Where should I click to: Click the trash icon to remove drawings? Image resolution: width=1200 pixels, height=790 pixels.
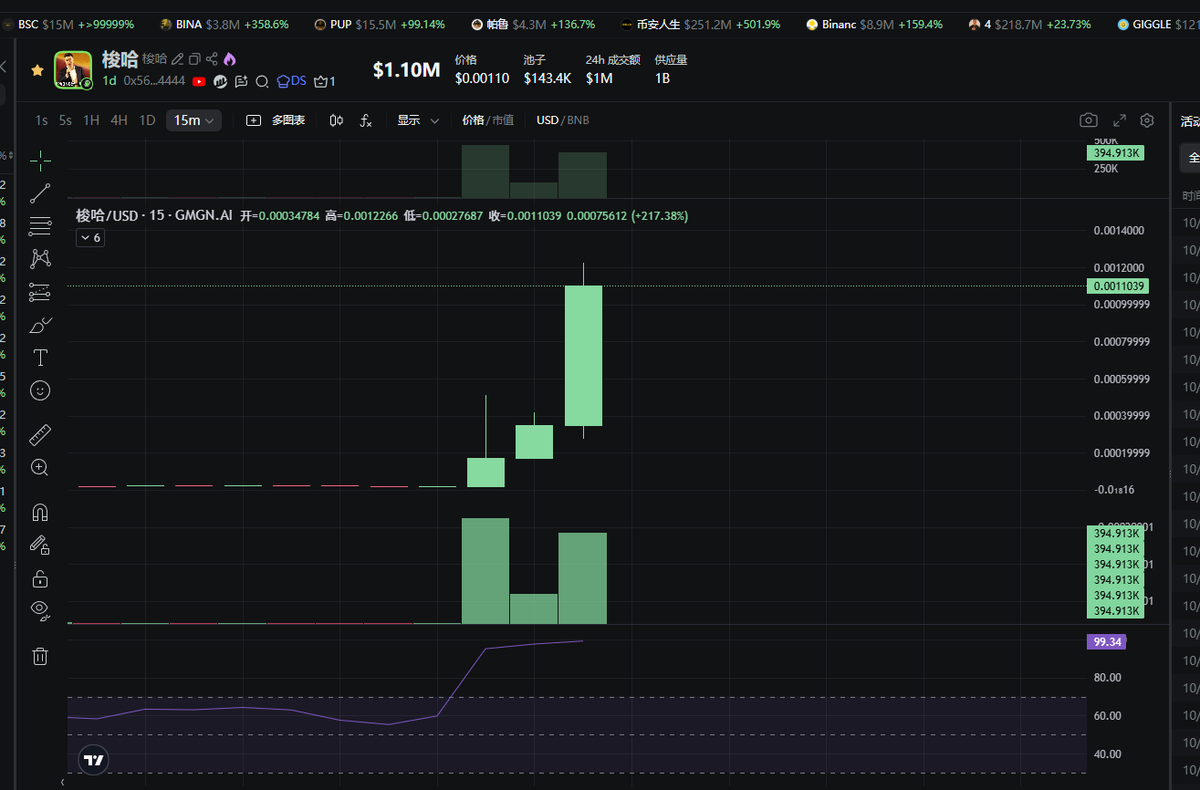[x=40, y=656]
